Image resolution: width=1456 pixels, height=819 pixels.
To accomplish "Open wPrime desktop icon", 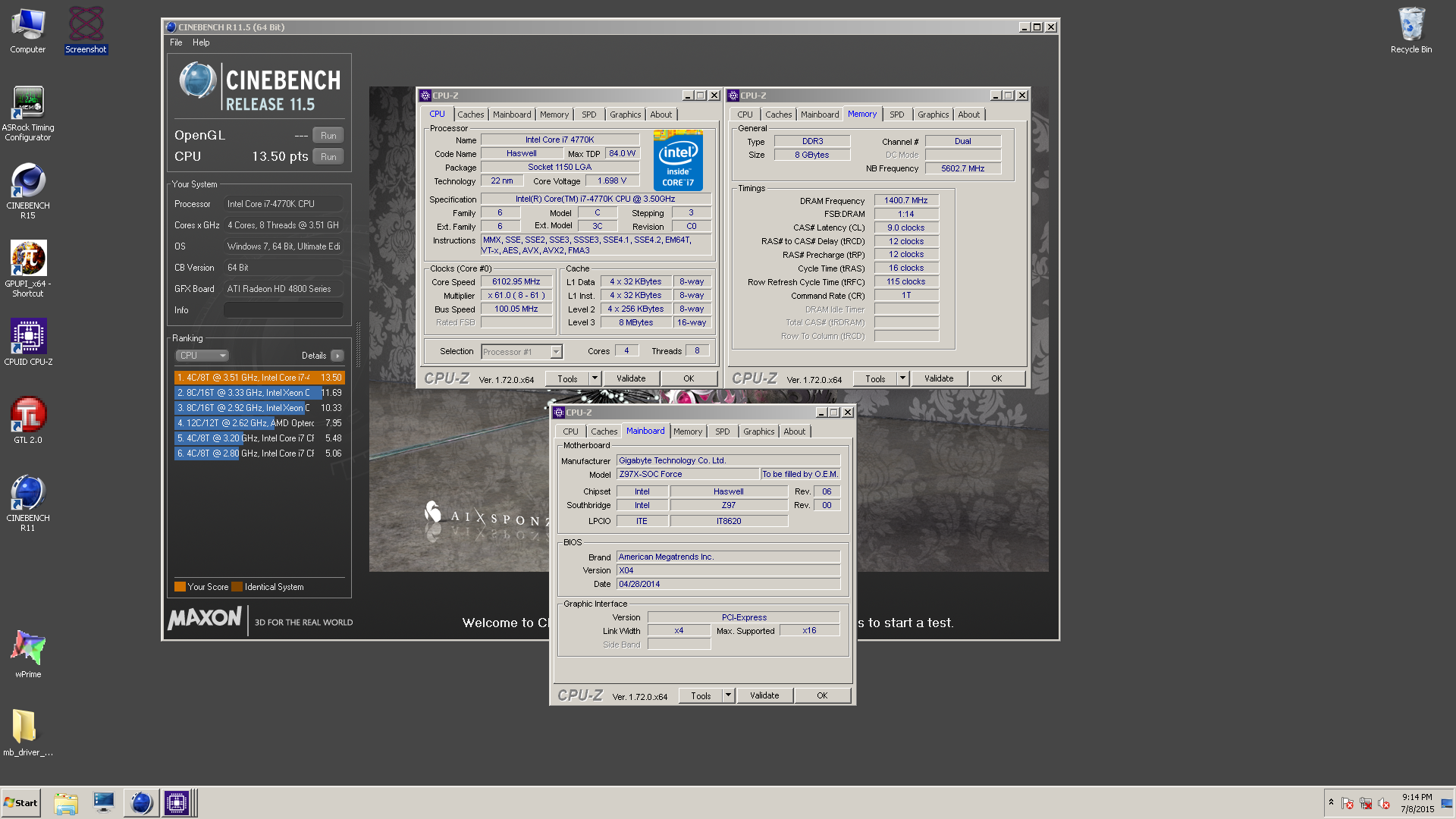I will click(28, 654).
